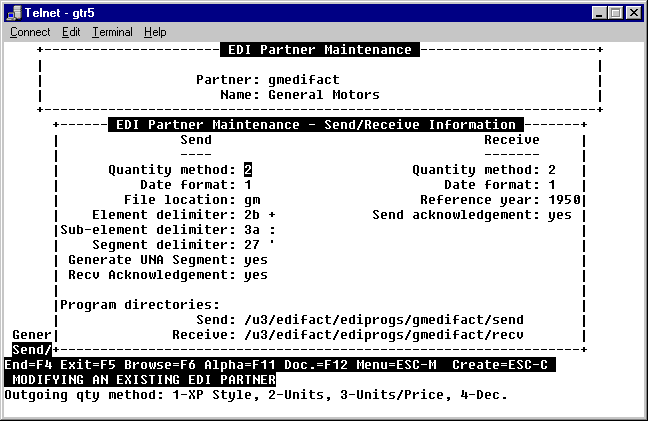Viewport: 648px width, 421px height.
Task: Select the Segment delimiter value 27
Action: click(252, 245)
